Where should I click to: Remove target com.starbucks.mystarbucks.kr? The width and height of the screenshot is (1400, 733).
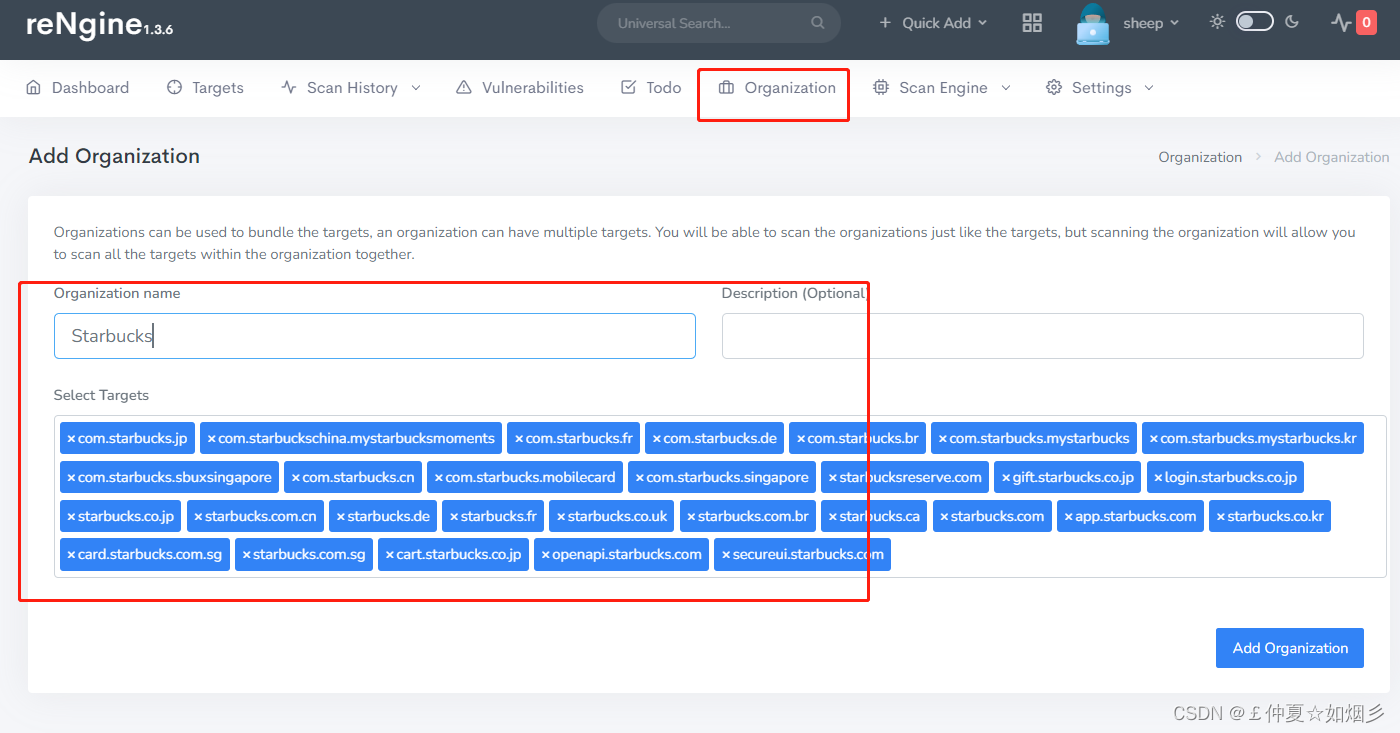click(x=1154, y=438)
